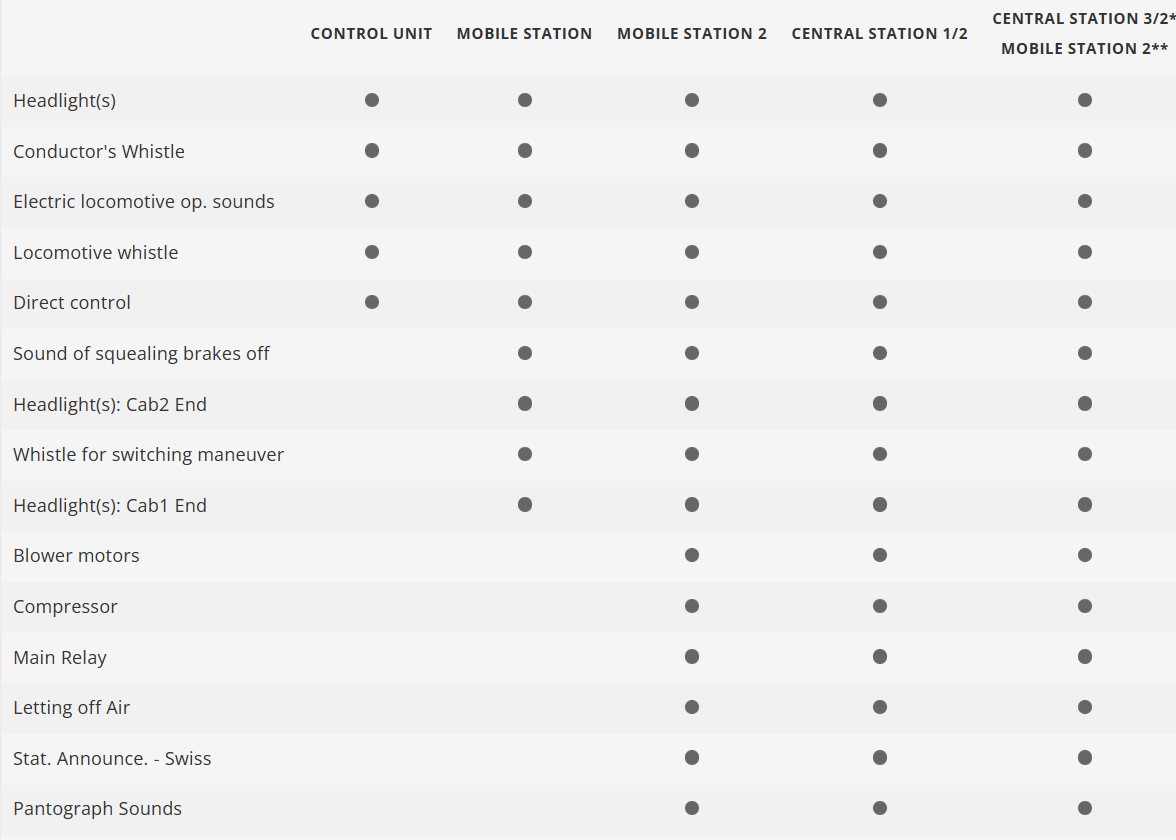Click the Headlight(s) dot under Control Unit
Image resolution: width=1176 pixels, height=840 pixels.
pyautogui.click(x=372, y=100)
